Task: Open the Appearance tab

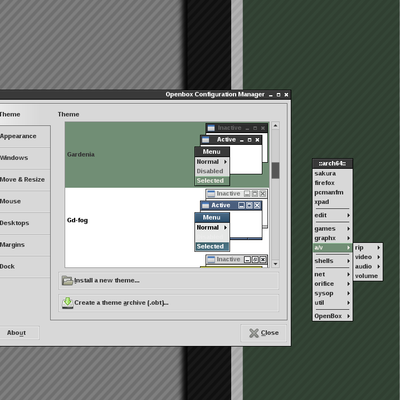Action: (25, 136)
